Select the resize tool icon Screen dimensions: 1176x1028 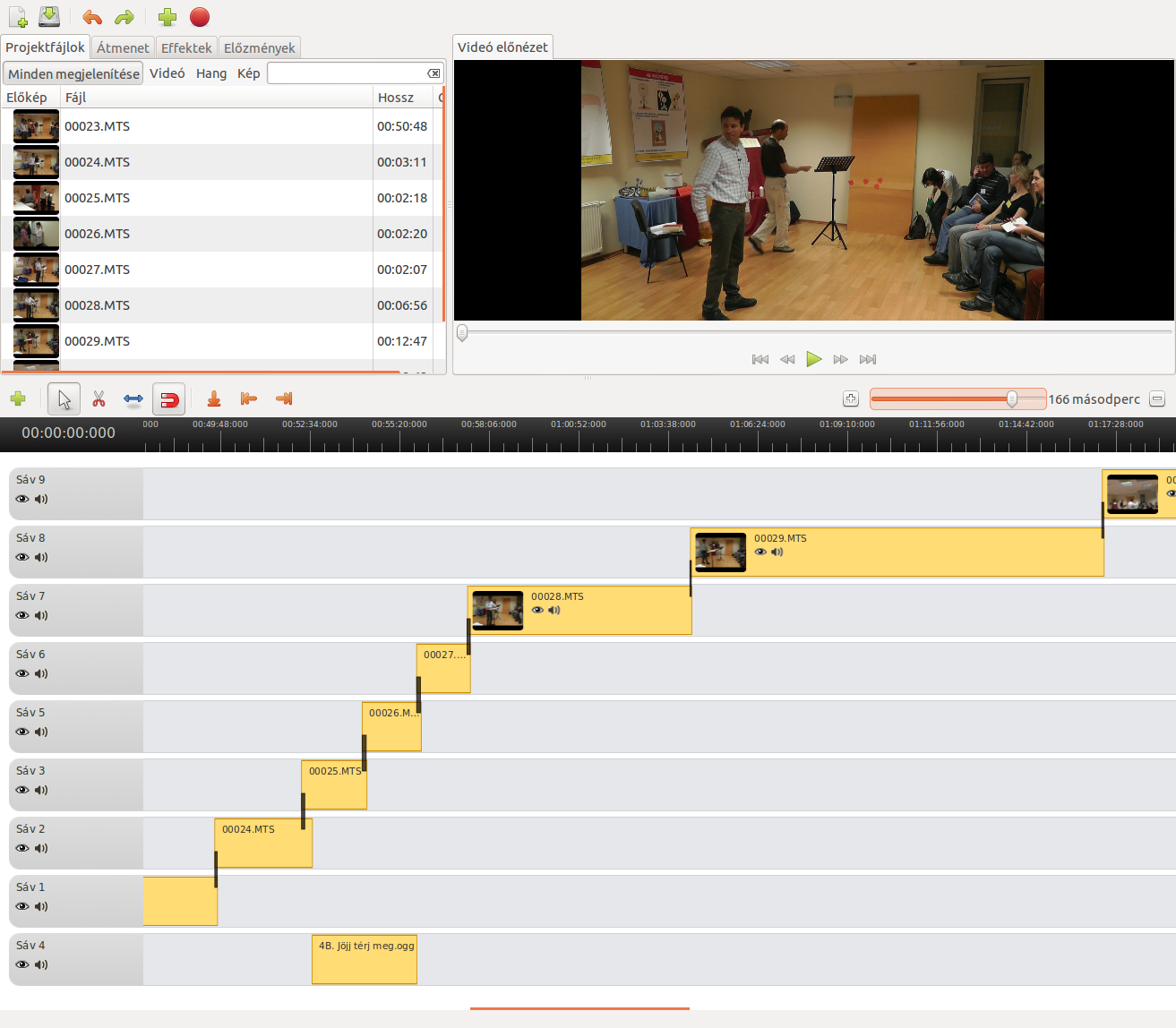click(133, 399)
